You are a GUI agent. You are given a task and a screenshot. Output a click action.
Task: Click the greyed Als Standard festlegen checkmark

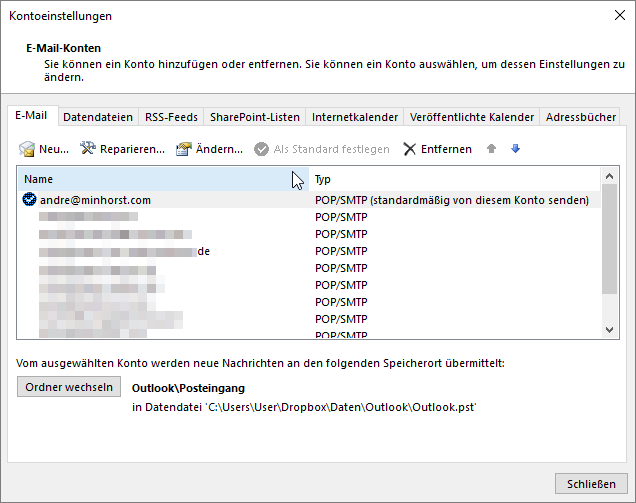(261, 149)
